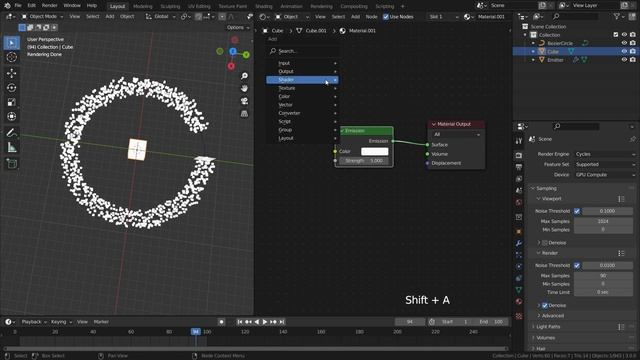Click the Play animation button
The width and height of the screenshot is (640, 360).
click(x=264, y=322)
